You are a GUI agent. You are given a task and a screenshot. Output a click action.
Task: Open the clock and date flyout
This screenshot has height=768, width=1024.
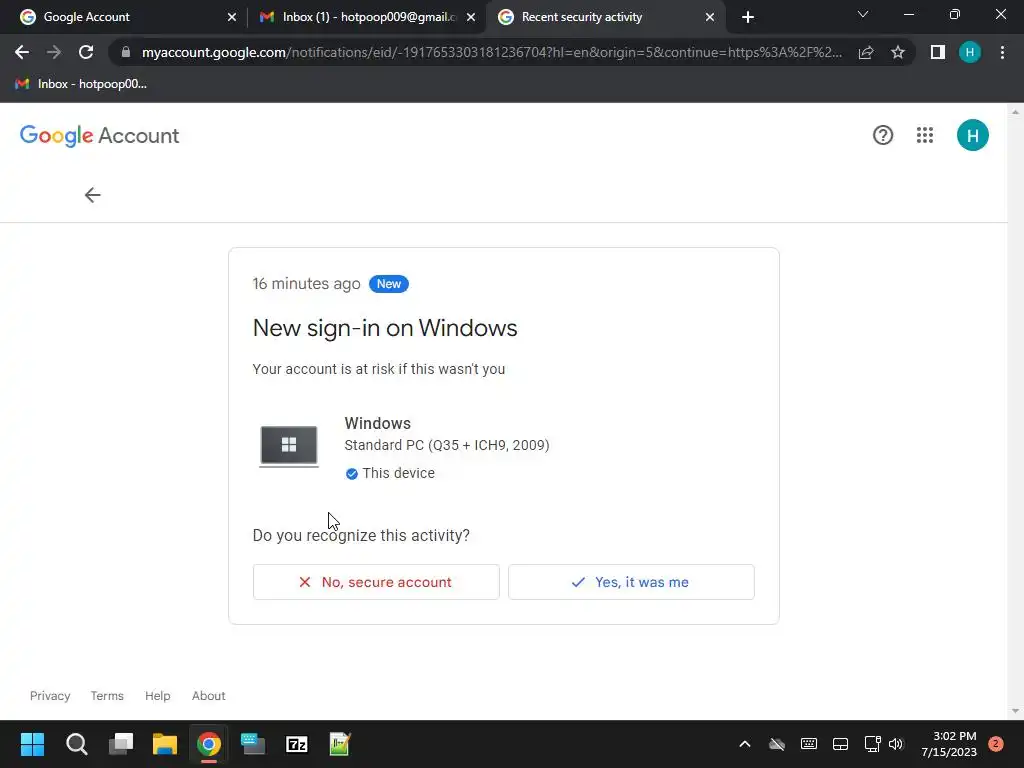(949, 744)
